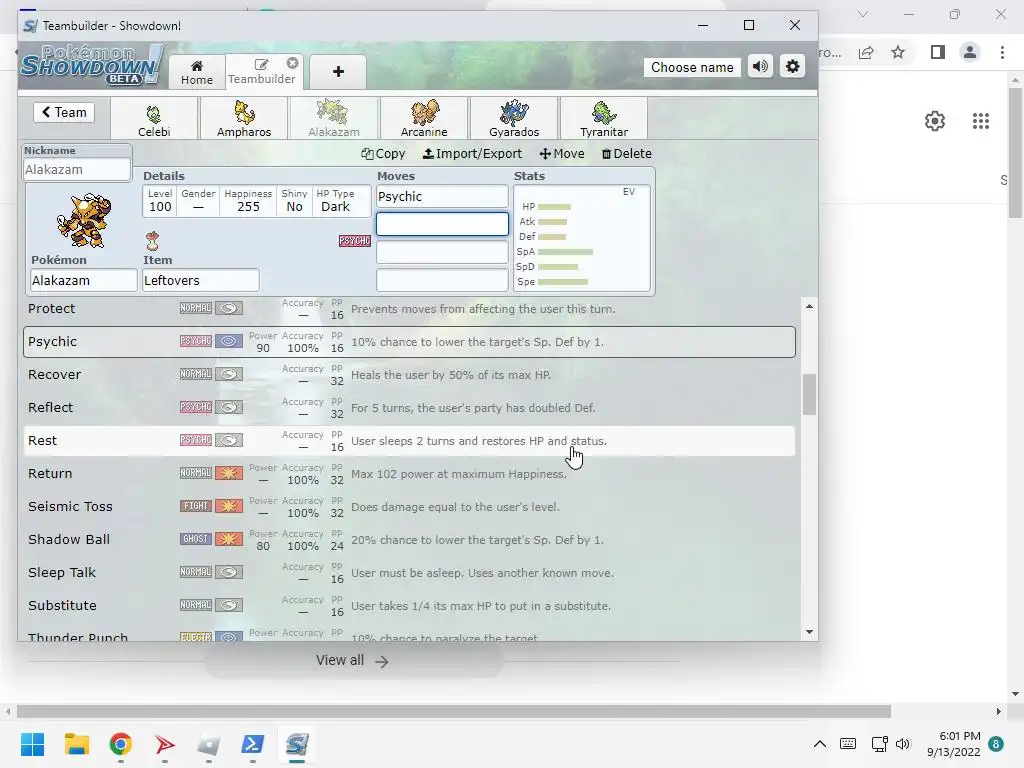Click move list scrollbar down arrow
This screenshot has width=1024, height=768.
[809, 632]
